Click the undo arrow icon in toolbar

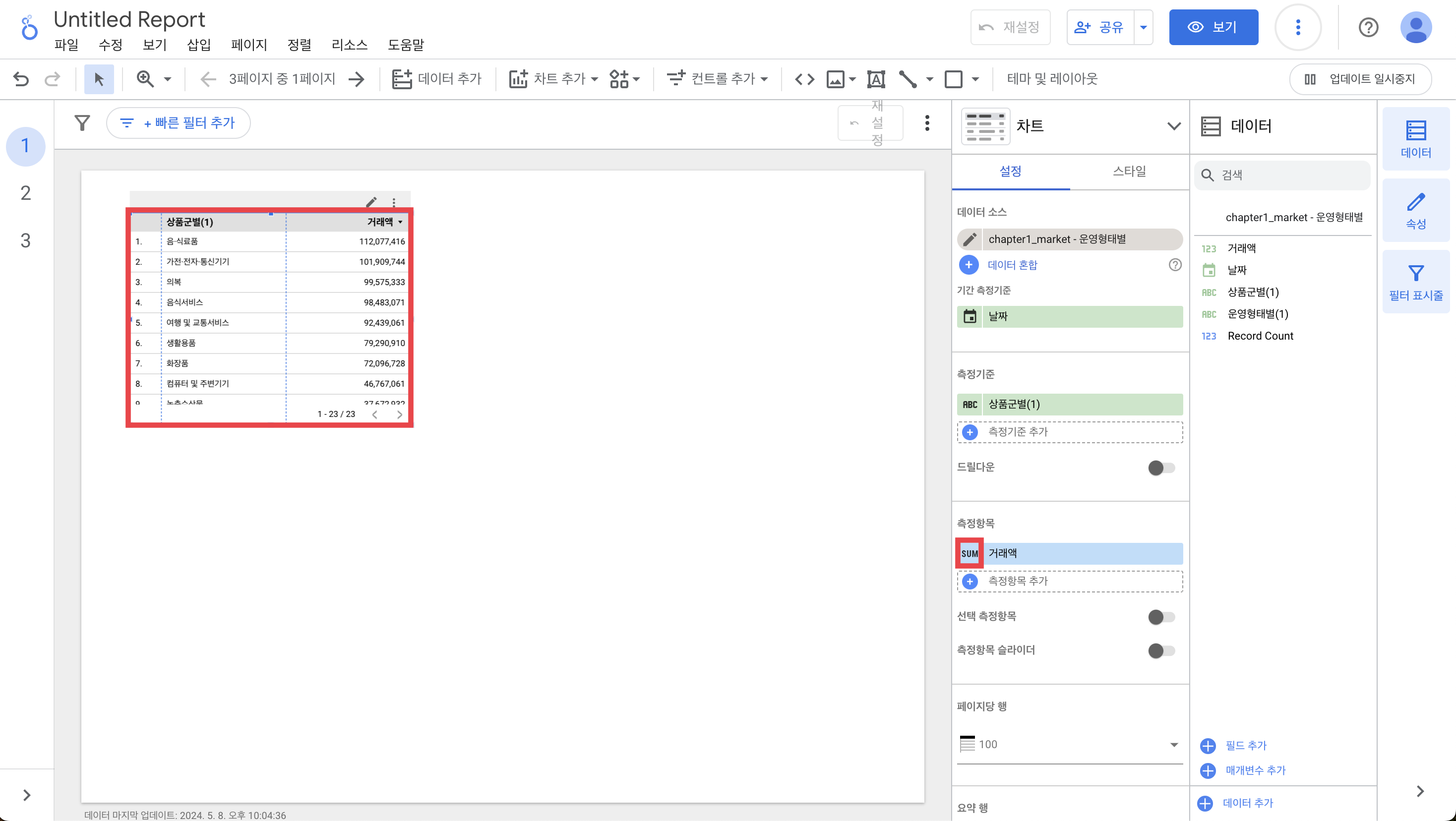21,79
